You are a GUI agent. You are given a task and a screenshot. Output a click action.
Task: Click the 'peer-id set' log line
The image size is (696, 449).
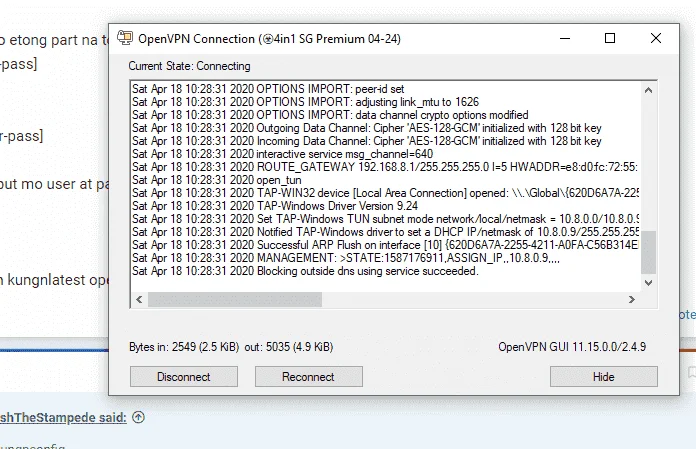click(268, 89)
